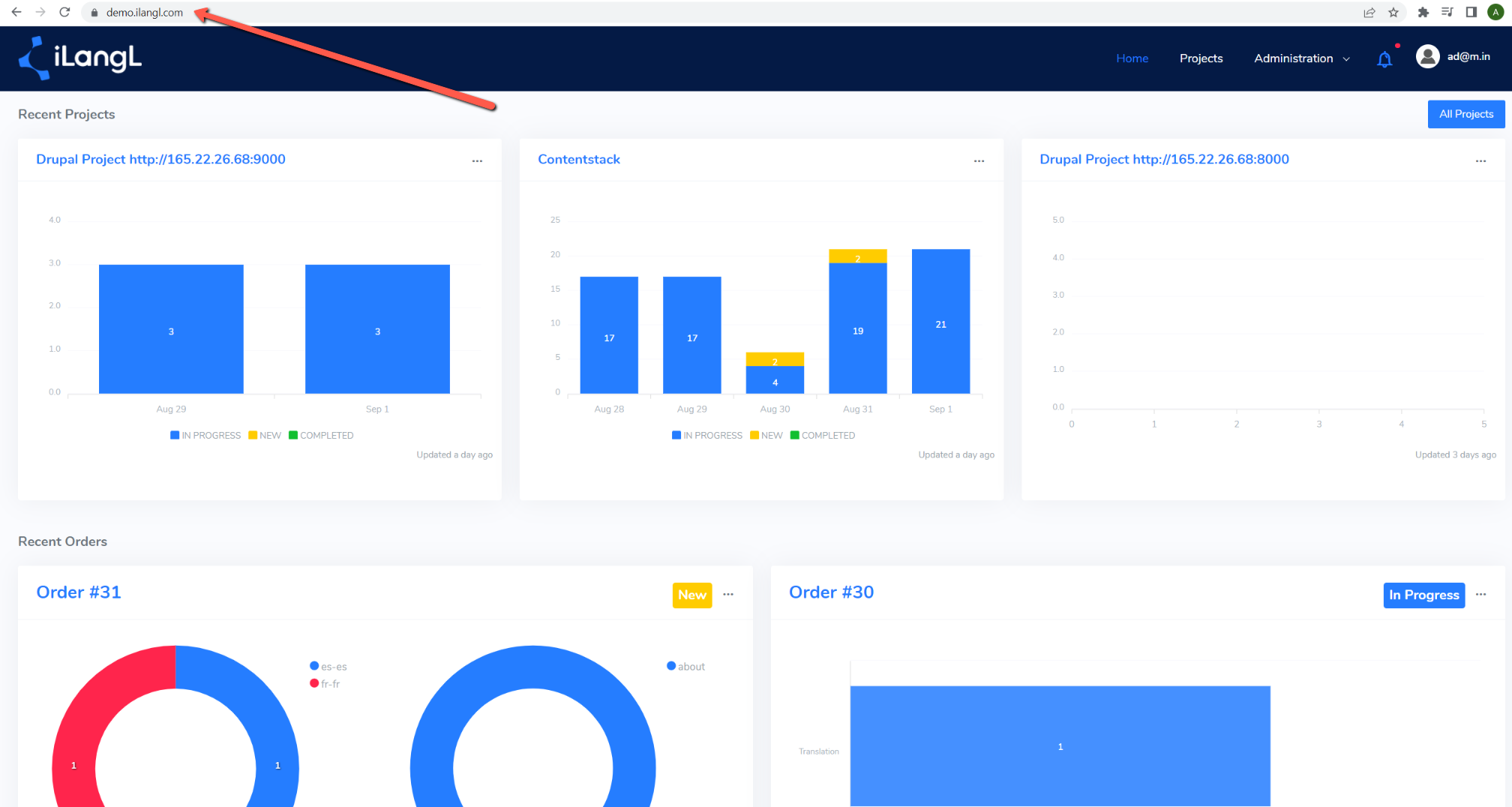Click the address bar showing demo.ilangl.com
This screenshot has width=1512, height=807.
pos(720,12)
